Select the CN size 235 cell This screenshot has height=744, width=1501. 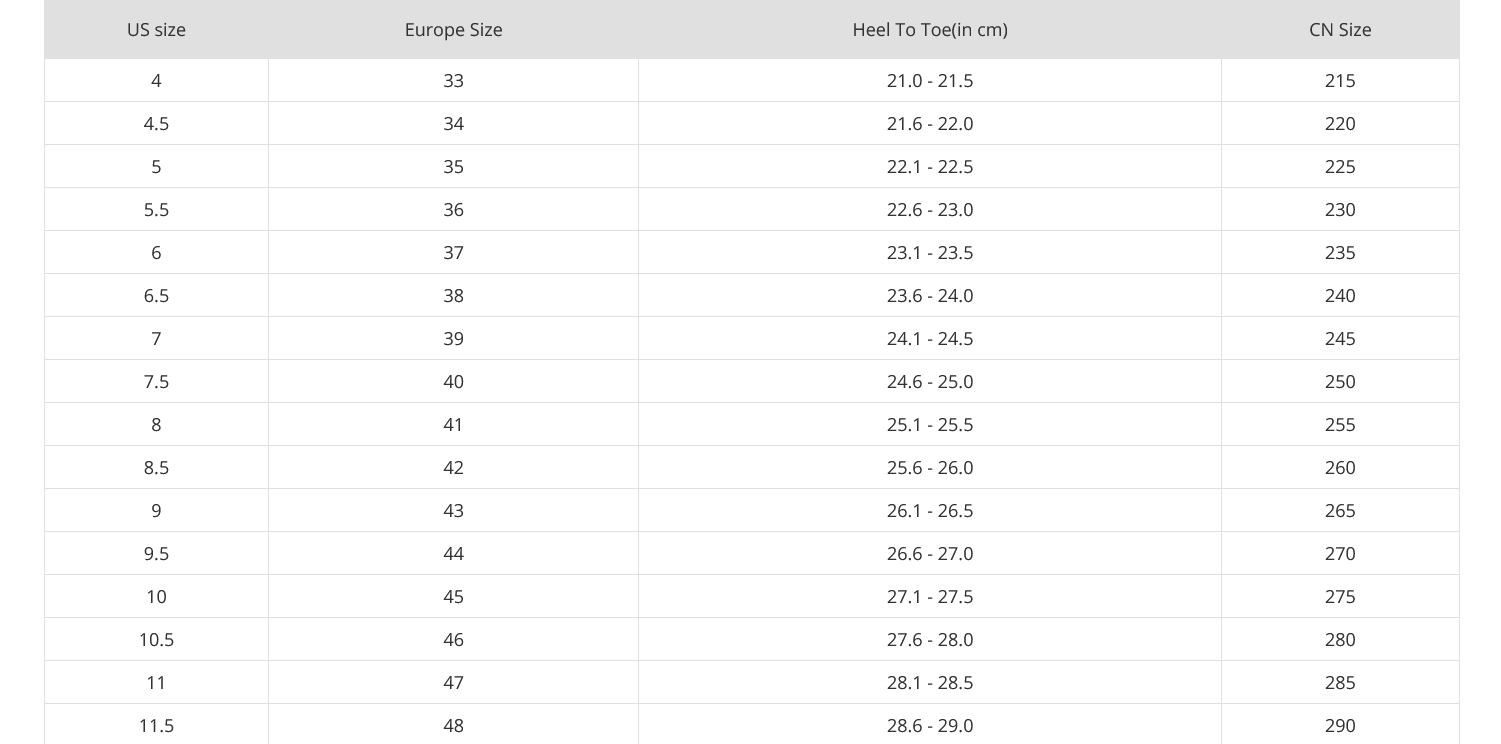coord(1340,252)
